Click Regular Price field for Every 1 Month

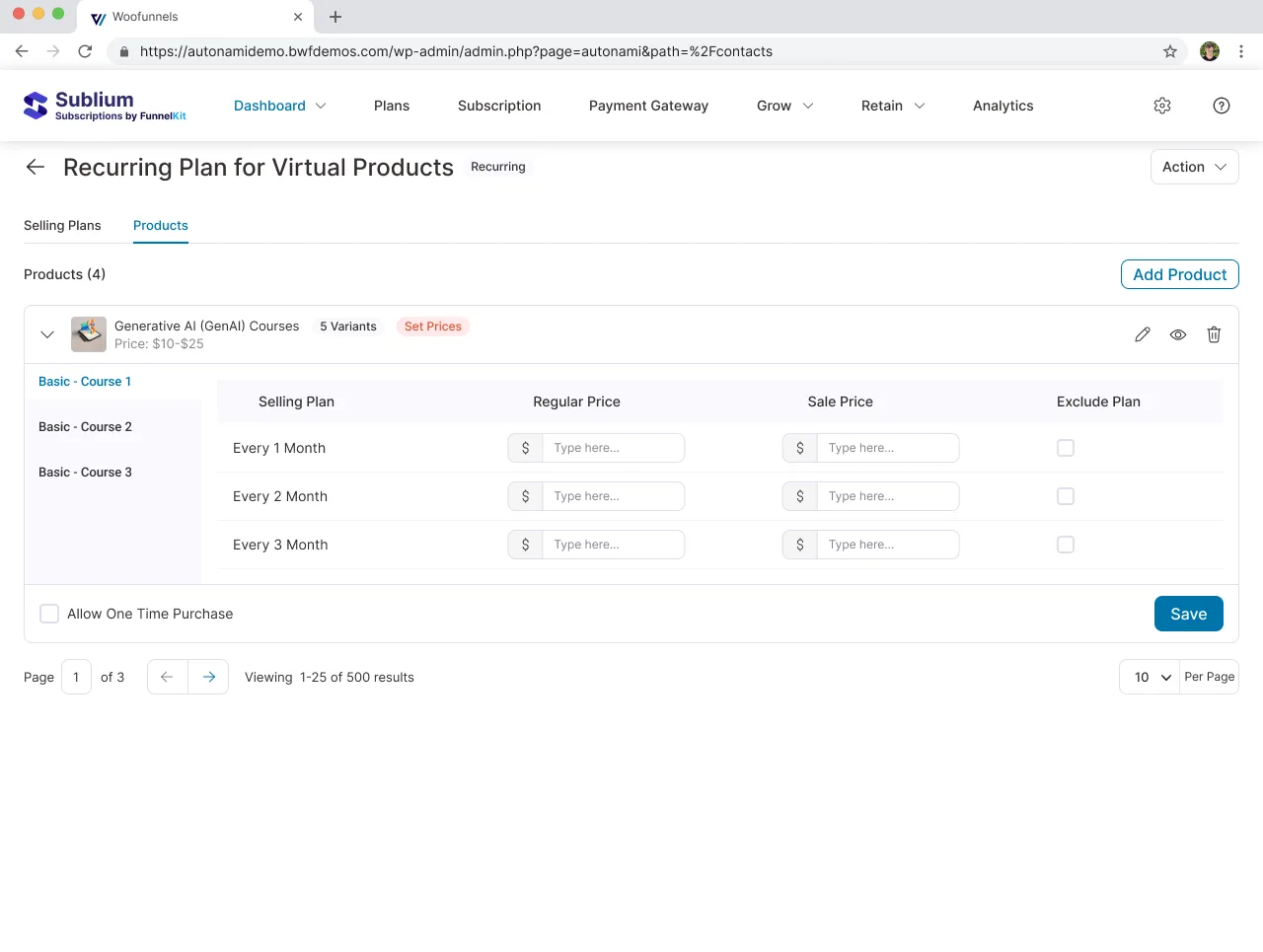pyautogui.click(x=596, y=448)
